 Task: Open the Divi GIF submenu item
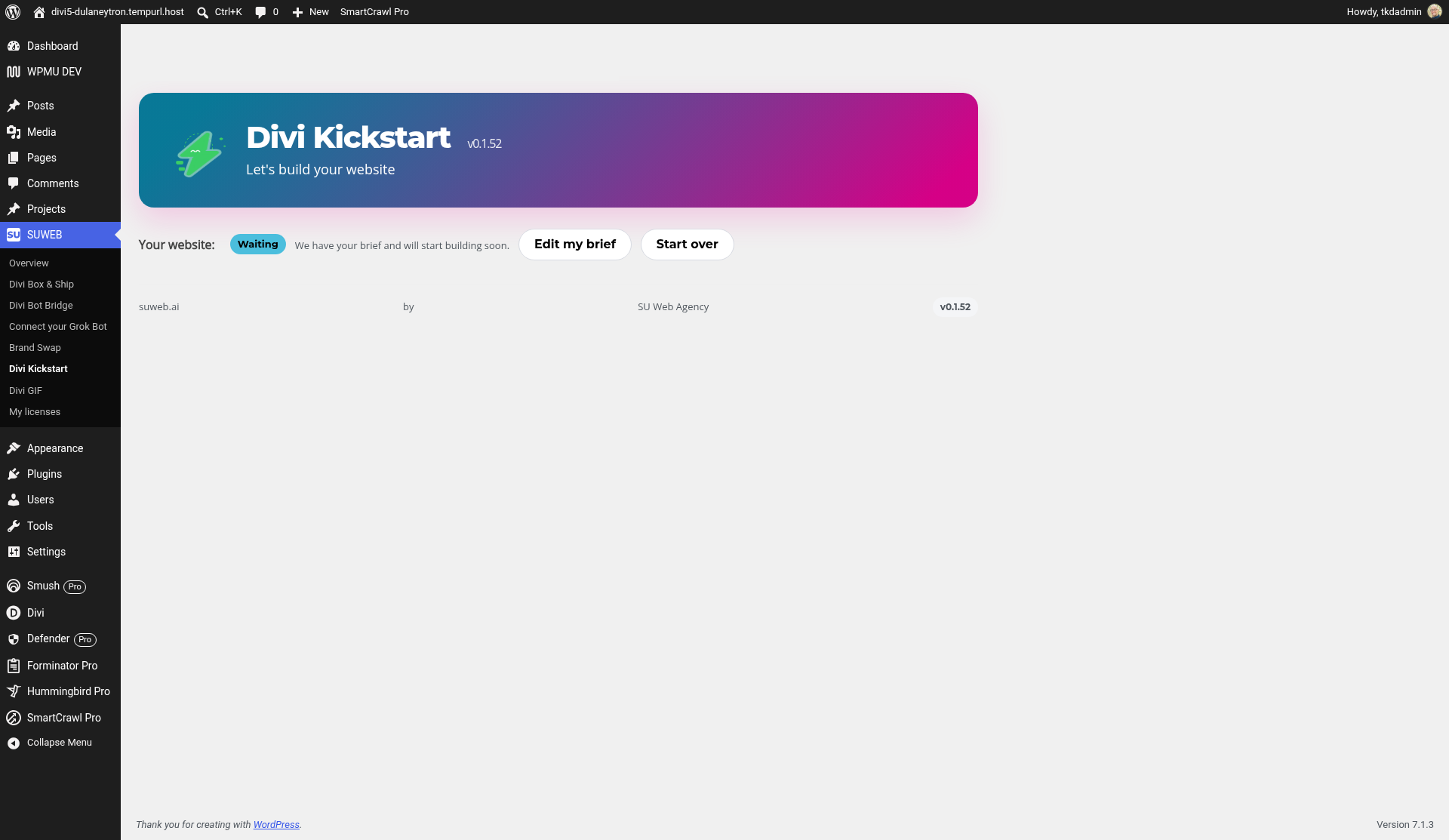pos(26,391)
